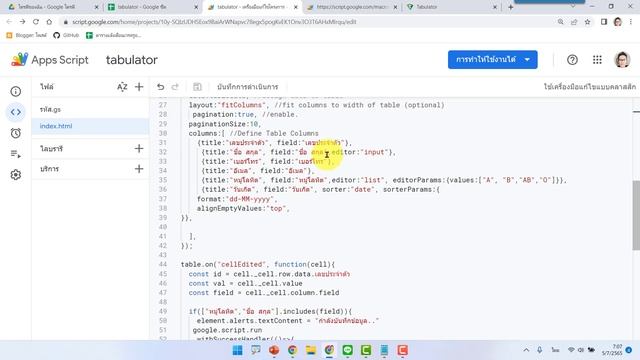Click the browser address bar URL
The image size is (640, 360).
click(x=214, y=22)
